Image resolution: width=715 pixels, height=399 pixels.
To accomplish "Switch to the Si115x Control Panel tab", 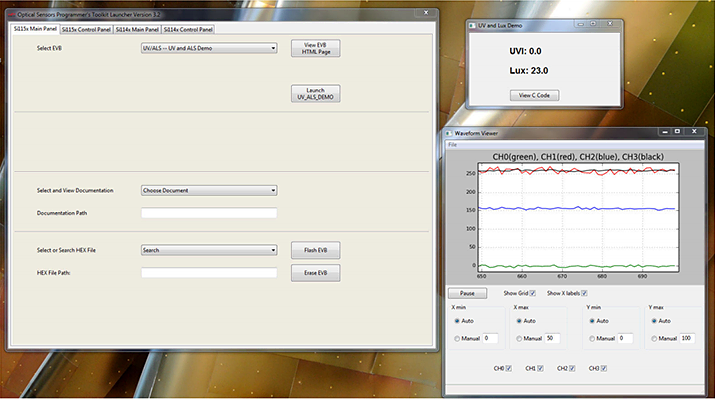I will [x=86, y=30].
